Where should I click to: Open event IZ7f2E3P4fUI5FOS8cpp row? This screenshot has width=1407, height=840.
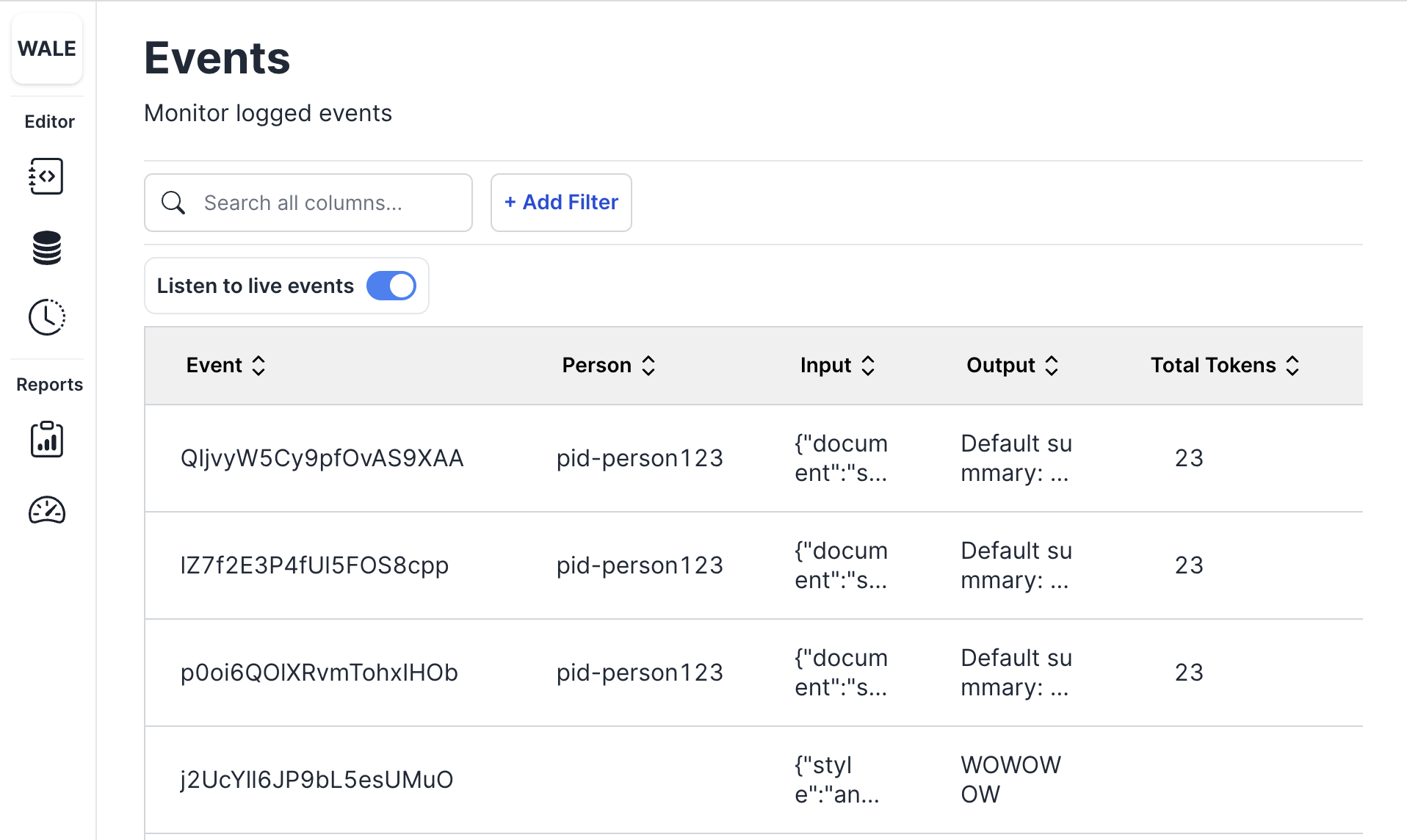(753, 565)
